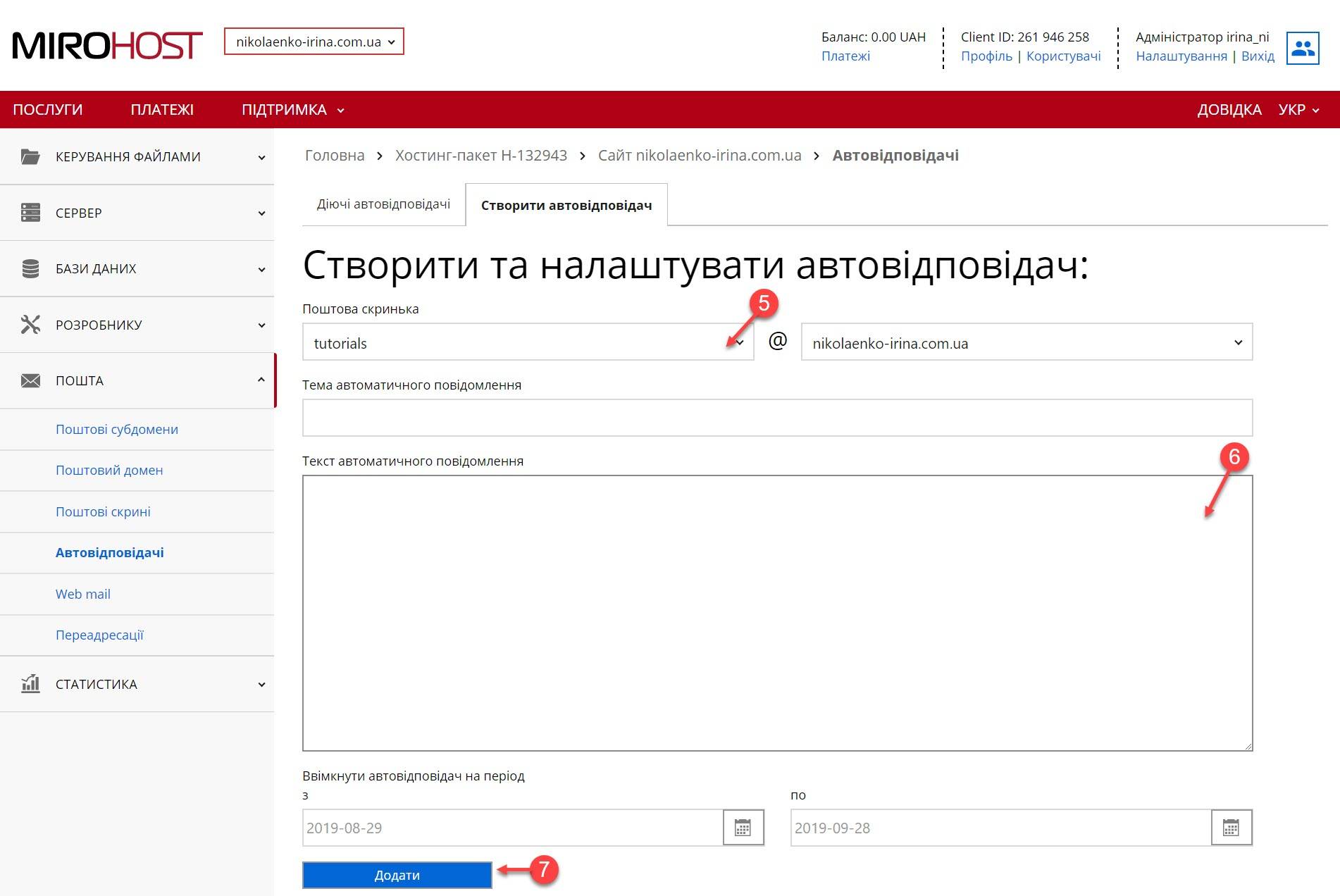Open ДОВІДКА menu item
The image size is (1340, 896).
coord(1229,110)
